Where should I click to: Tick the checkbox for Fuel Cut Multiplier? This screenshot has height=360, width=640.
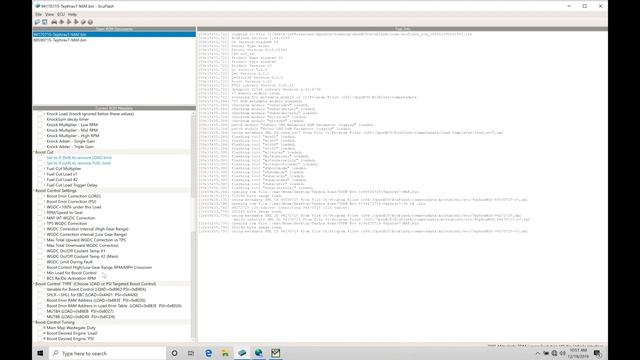40,169
